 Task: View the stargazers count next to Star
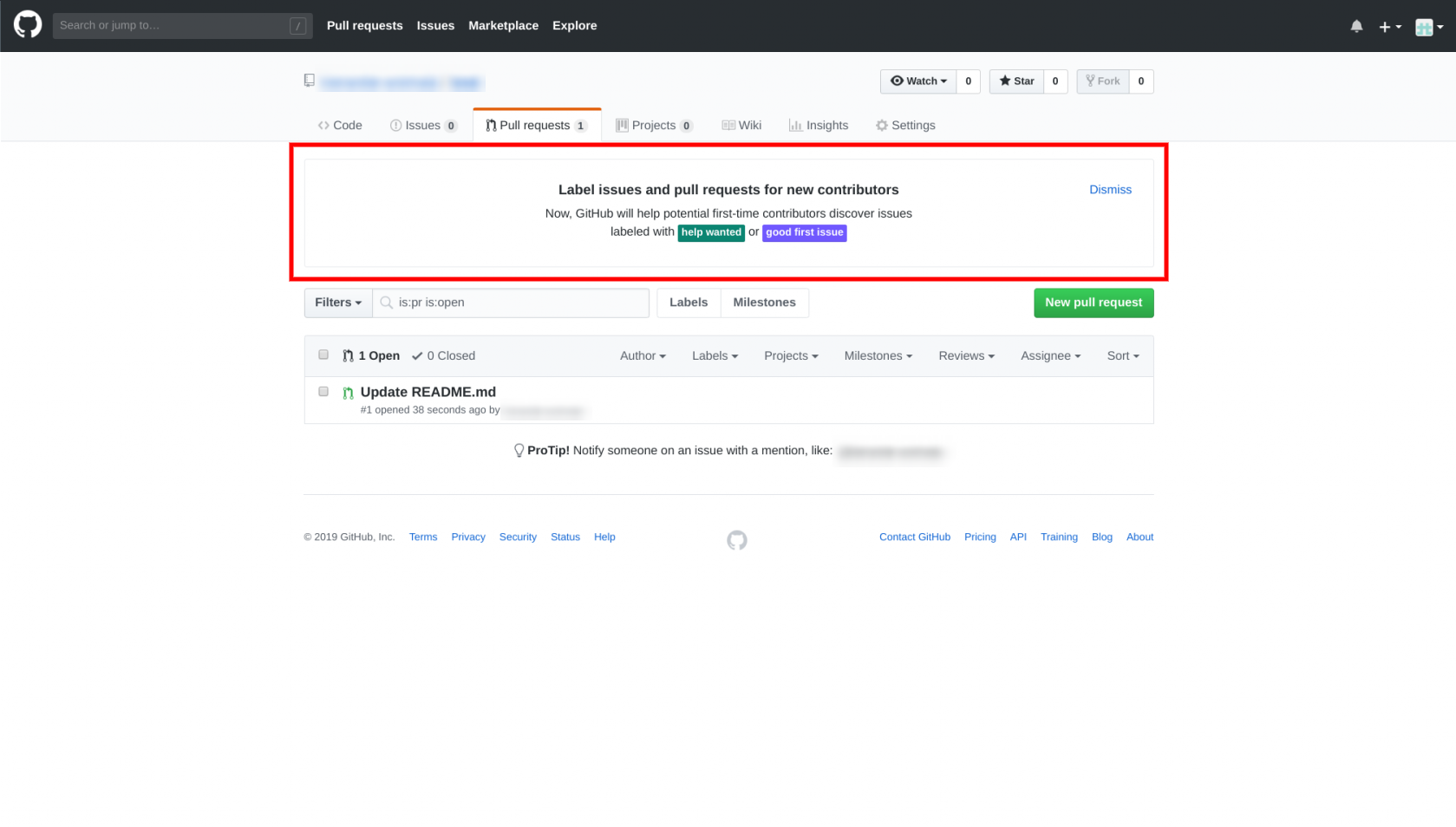pyautogui.click(x=1055, y=81)
